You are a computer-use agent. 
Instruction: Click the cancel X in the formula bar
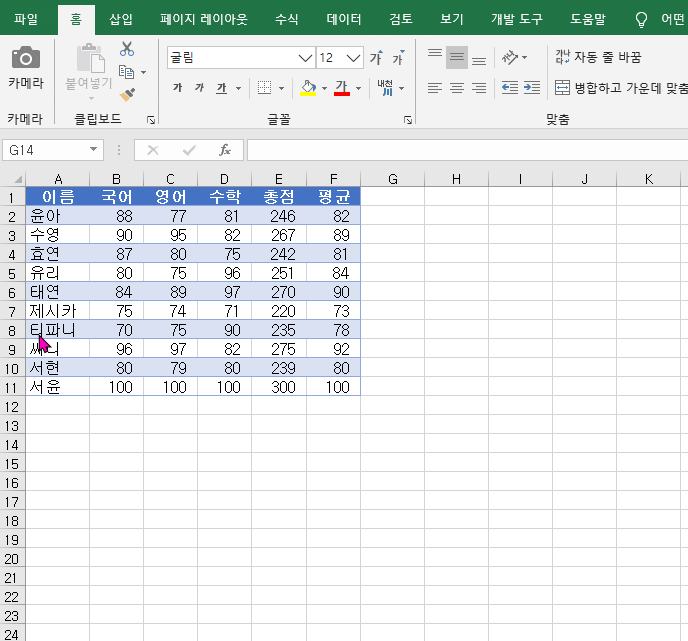(153, 150)
